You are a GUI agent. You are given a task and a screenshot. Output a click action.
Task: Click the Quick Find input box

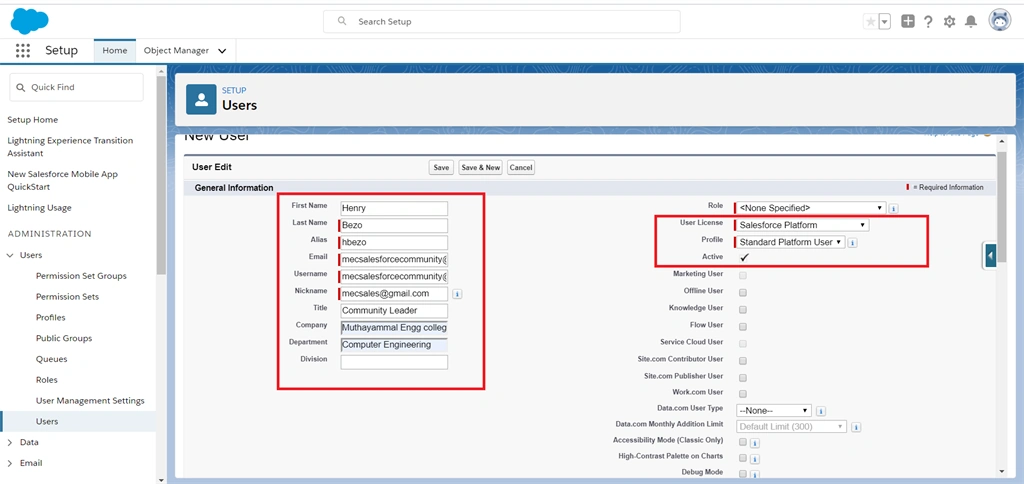tap(76, 87)
